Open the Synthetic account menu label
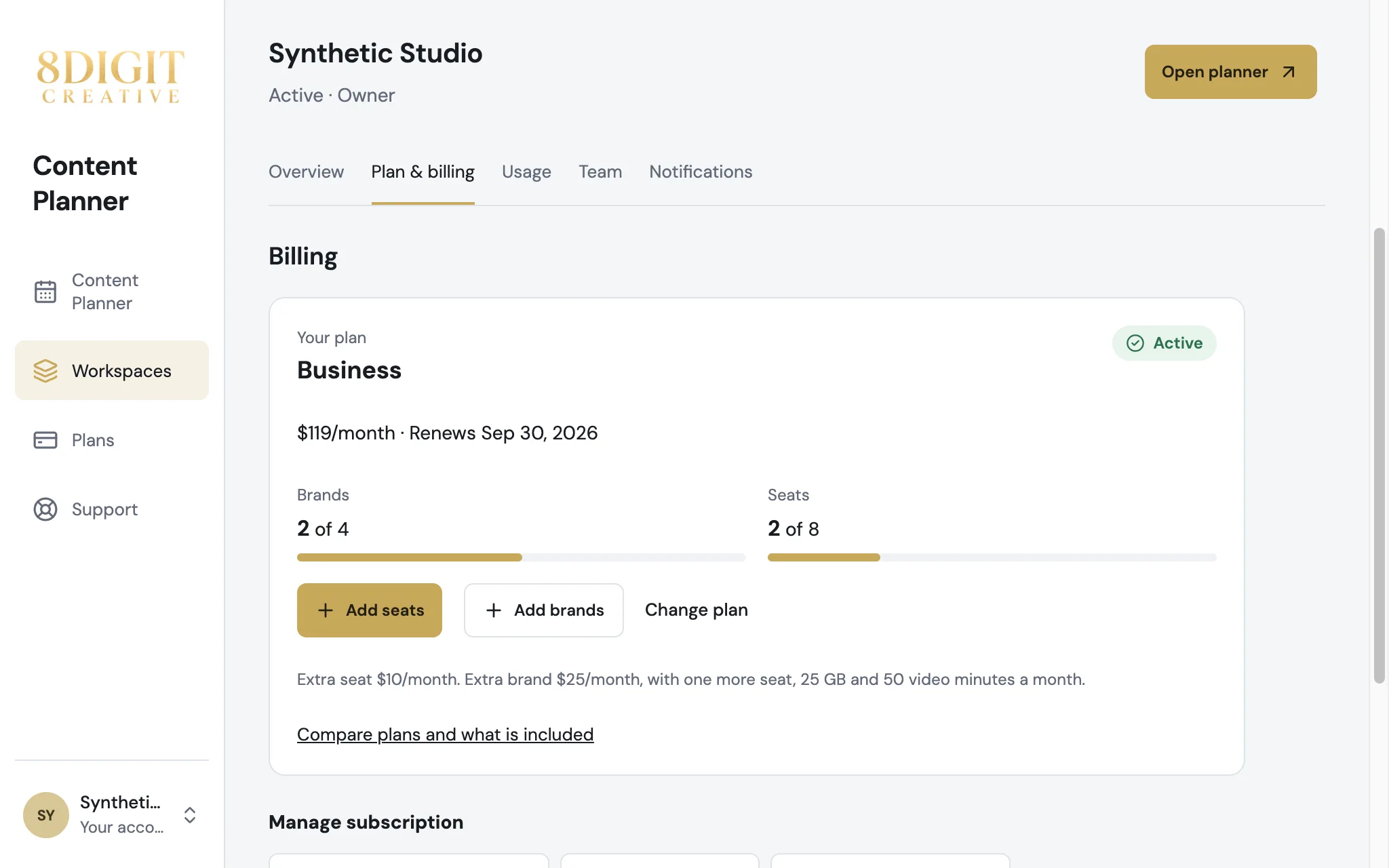The height and width of the screenshot is (868, 1389). point(121,802)
